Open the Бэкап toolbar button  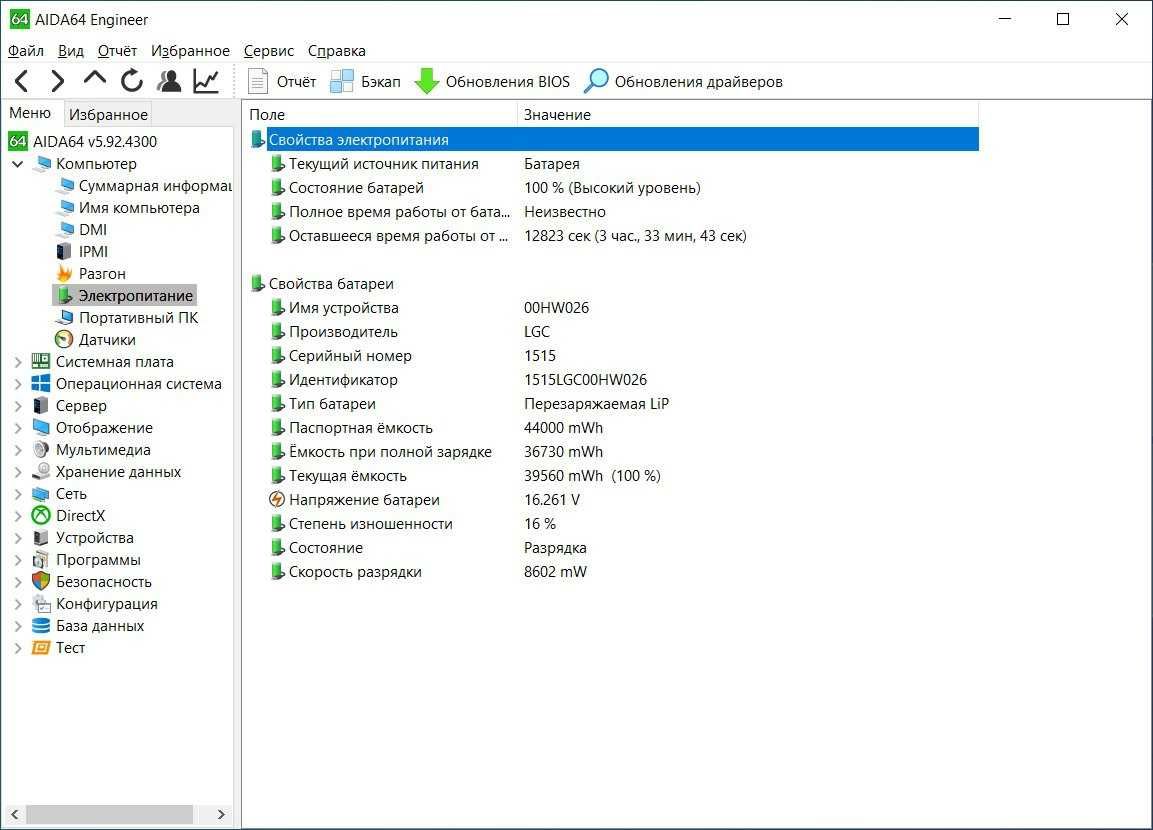click(x=365, y=82)
